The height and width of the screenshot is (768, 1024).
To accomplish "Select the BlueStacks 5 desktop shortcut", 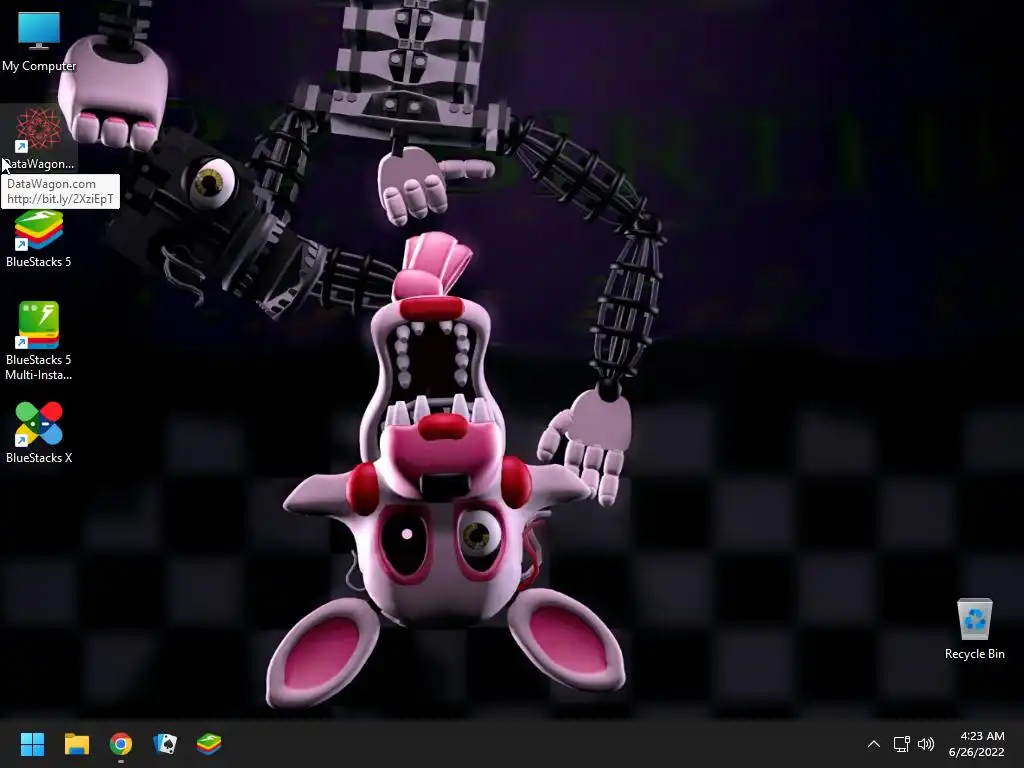I will [x=39, y=238].
